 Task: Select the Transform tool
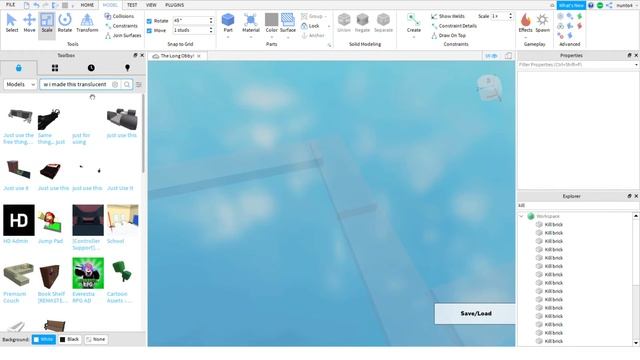tap(87, 23)
